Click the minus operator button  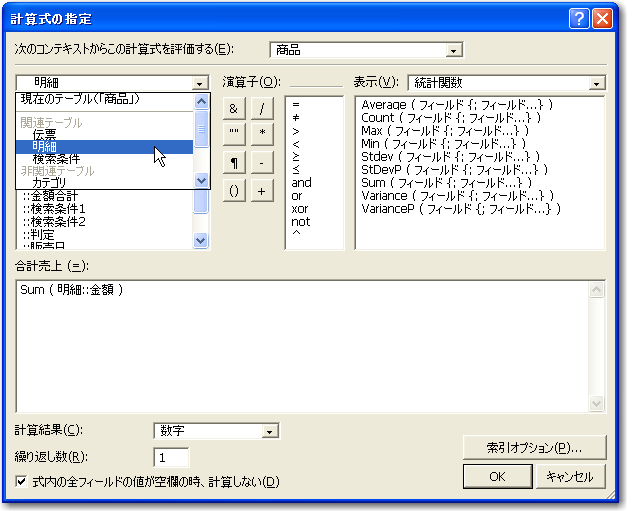pos(261,163)
